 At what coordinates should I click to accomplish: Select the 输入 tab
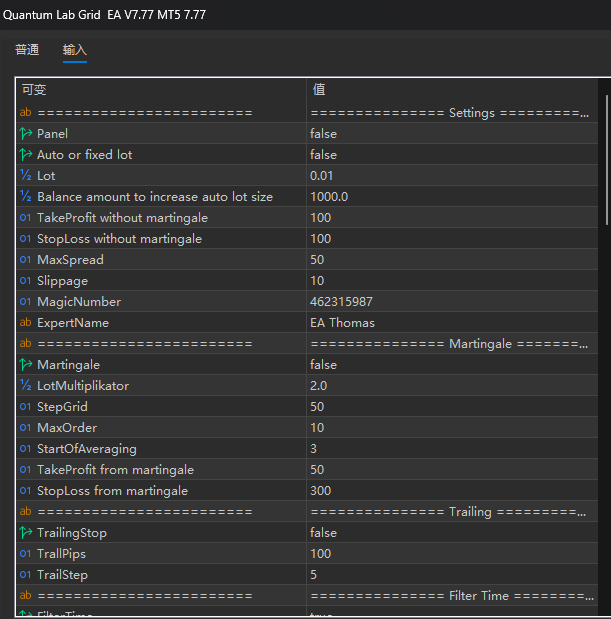(75, 50)
